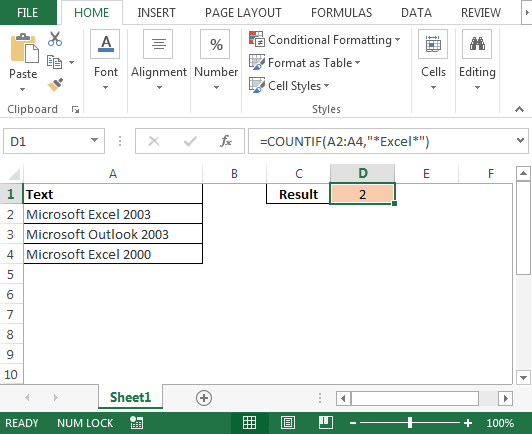The height and width of the screenshot is (434, 532).
Task: Switch to the REVIEW tab
Action: 480,13
